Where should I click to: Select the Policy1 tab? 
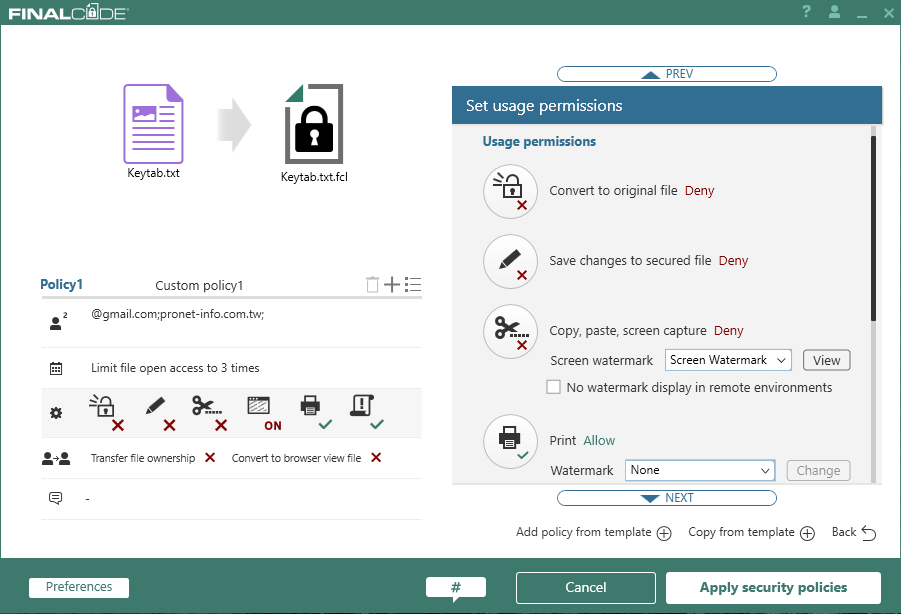click(x=61, y=285)
